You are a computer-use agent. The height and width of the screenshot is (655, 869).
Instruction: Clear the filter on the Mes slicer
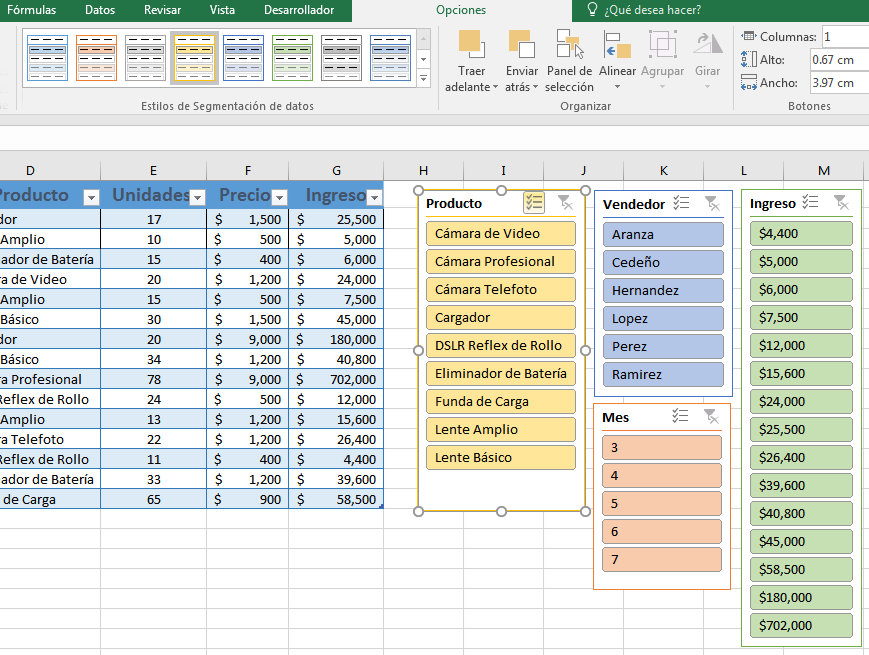point(712,416)
